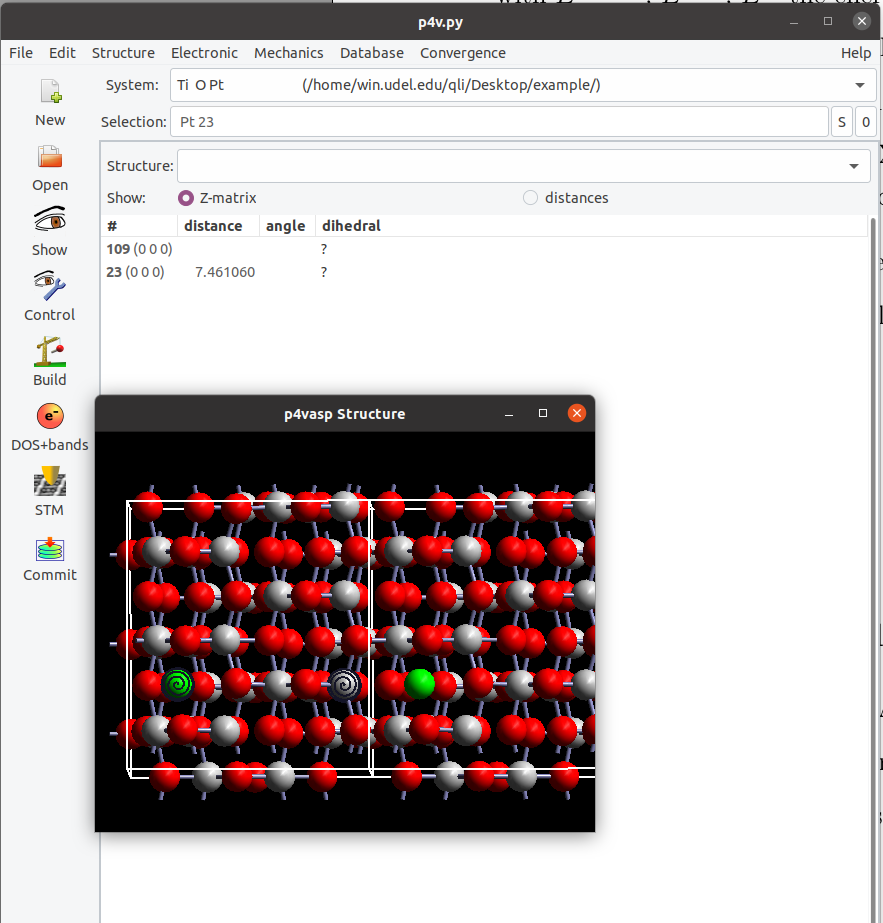Open the Convergence menu

pyautogui.click(x=462, y=53)
